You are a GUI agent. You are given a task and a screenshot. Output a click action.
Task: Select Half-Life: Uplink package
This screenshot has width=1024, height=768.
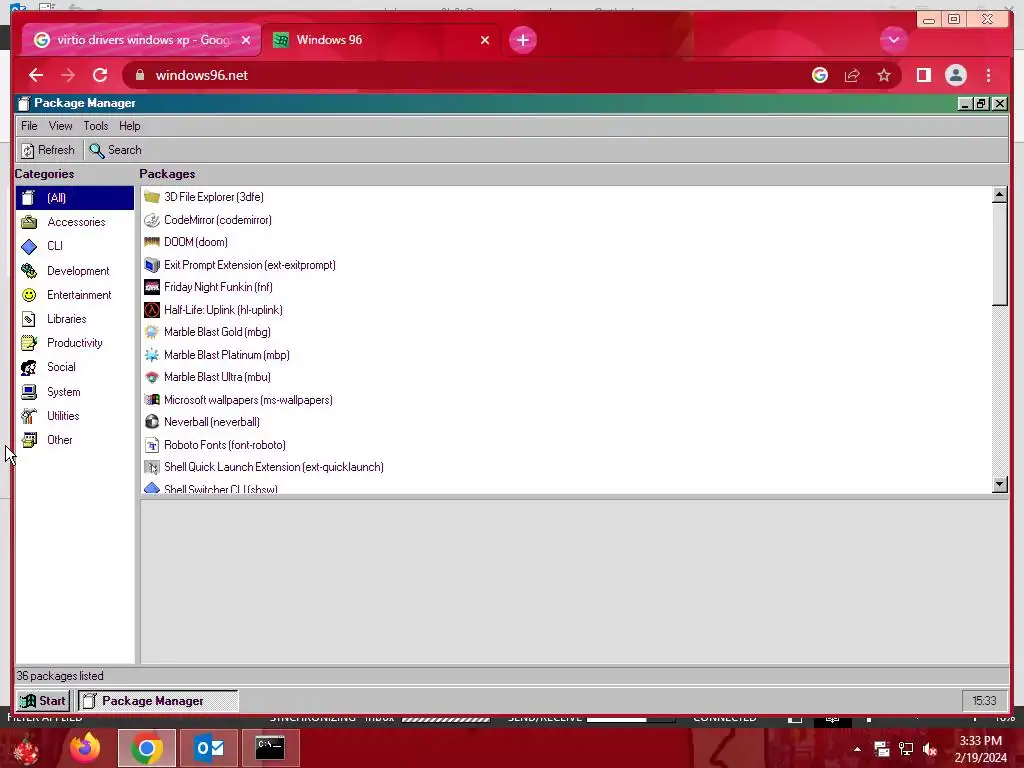click(214, 310)
